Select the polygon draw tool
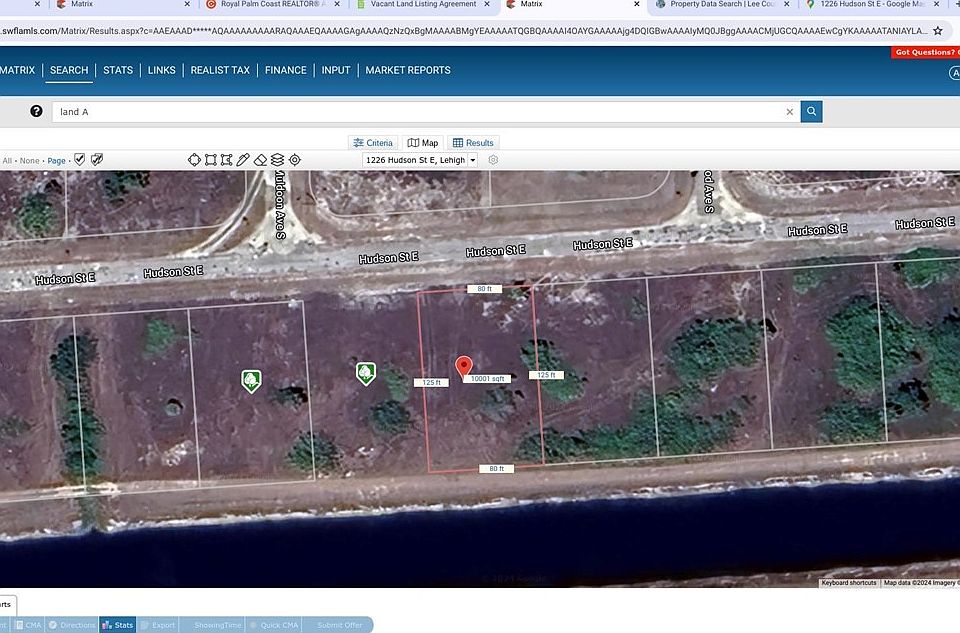The height and width of the screenshot is (633, 960). tap(227, 160)
